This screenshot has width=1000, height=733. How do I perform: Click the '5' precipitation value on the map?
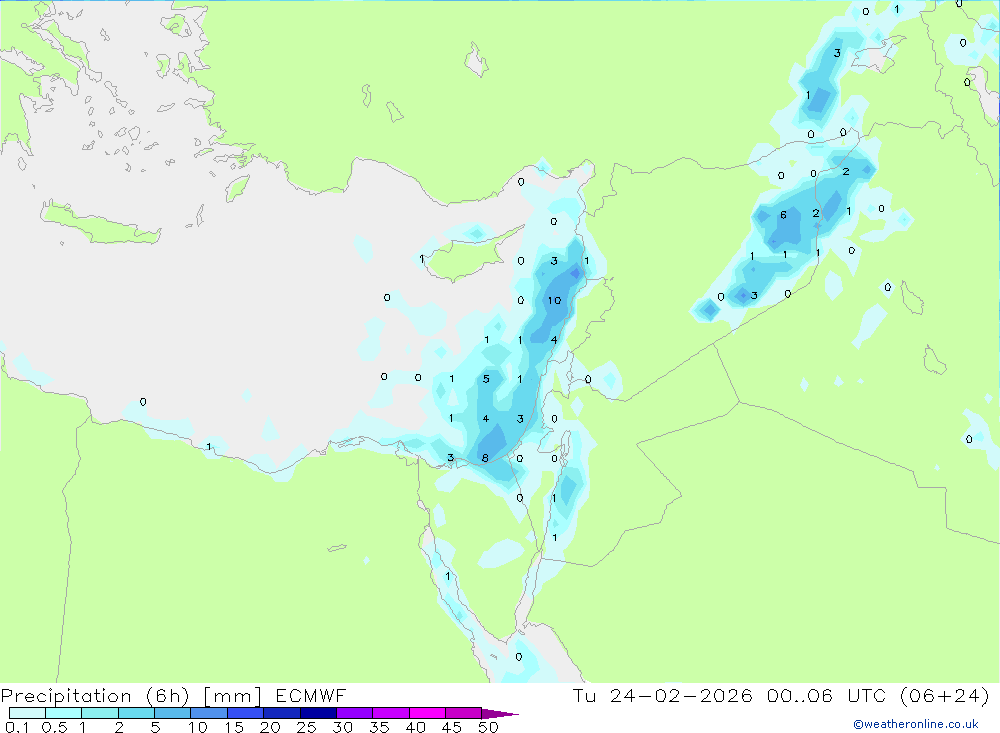pos(486,379)
